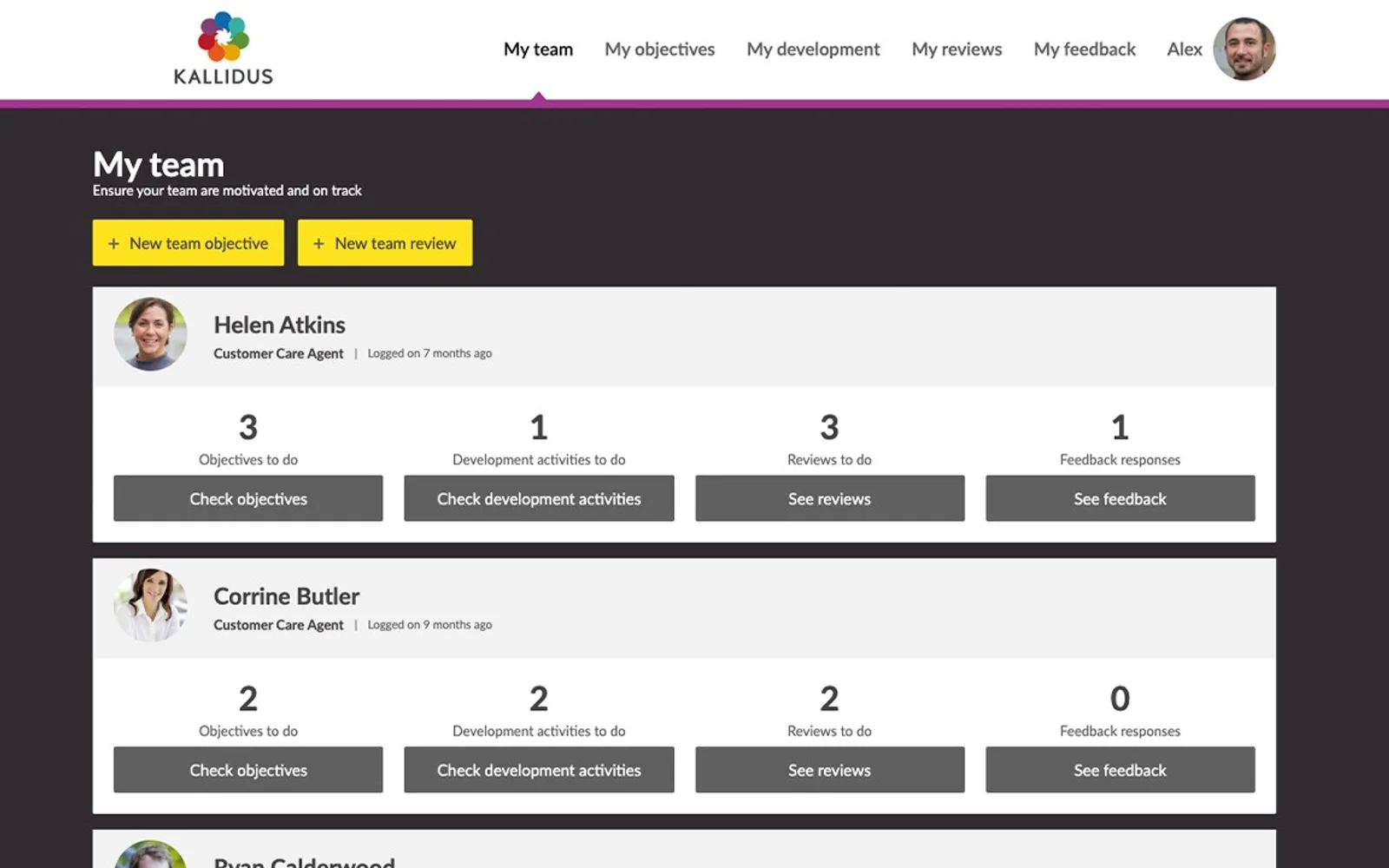Image resolution: width=1389 pixels, height=868 pixels.
Task: Check development activities for Helen Atkins
Action: coord(539,498)
